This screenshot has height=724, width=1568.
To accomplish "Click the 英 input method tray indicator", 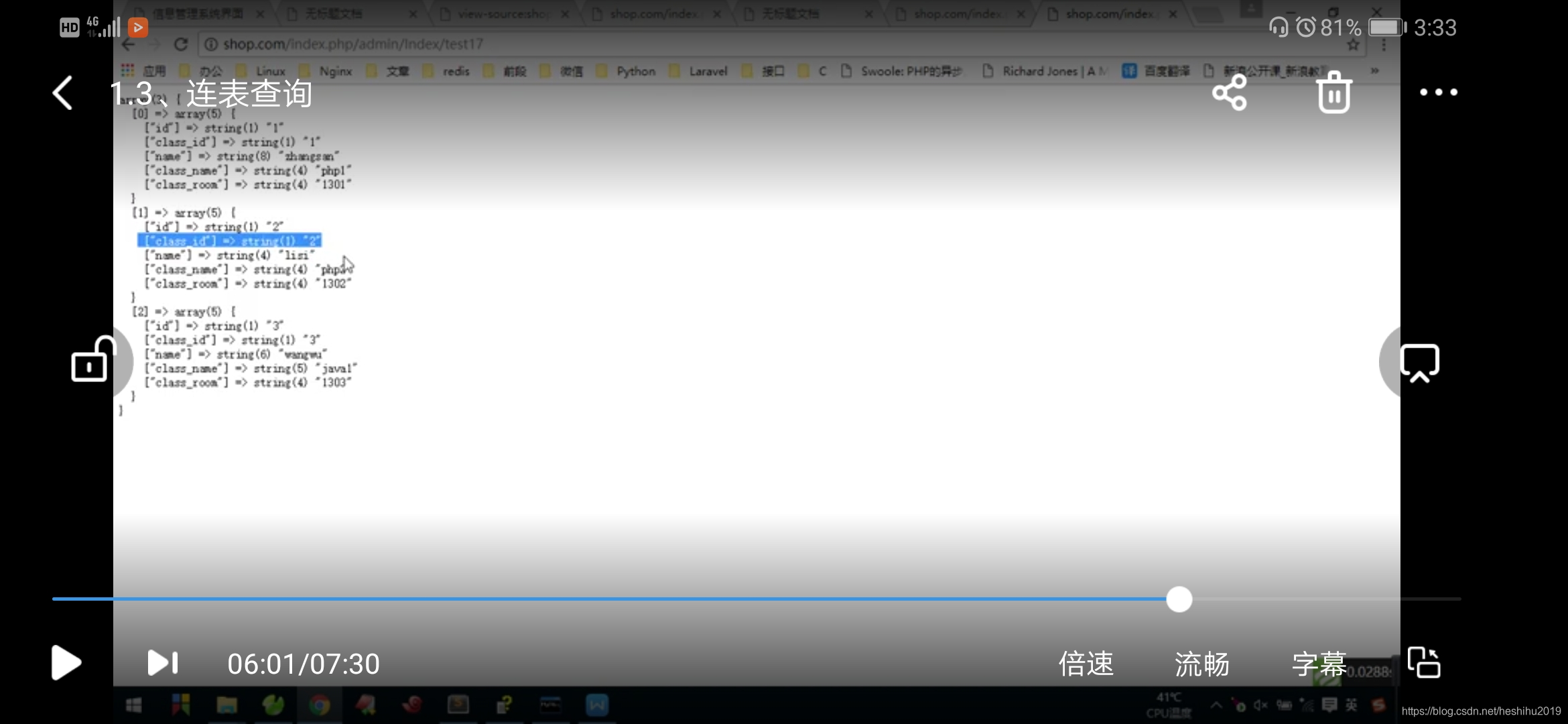I will (1352, 705).
